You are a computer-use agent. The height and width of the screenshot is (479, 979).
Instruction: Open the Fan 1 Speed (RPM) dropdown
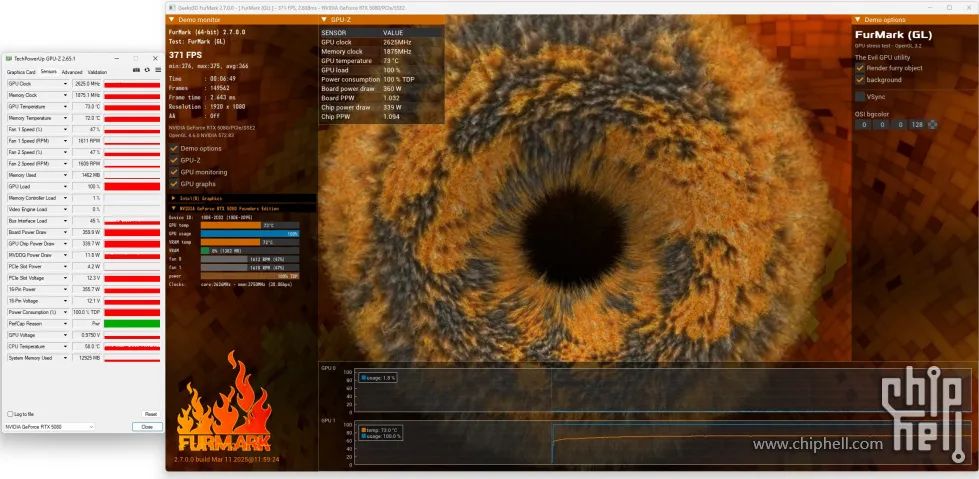tap(66, 141)
